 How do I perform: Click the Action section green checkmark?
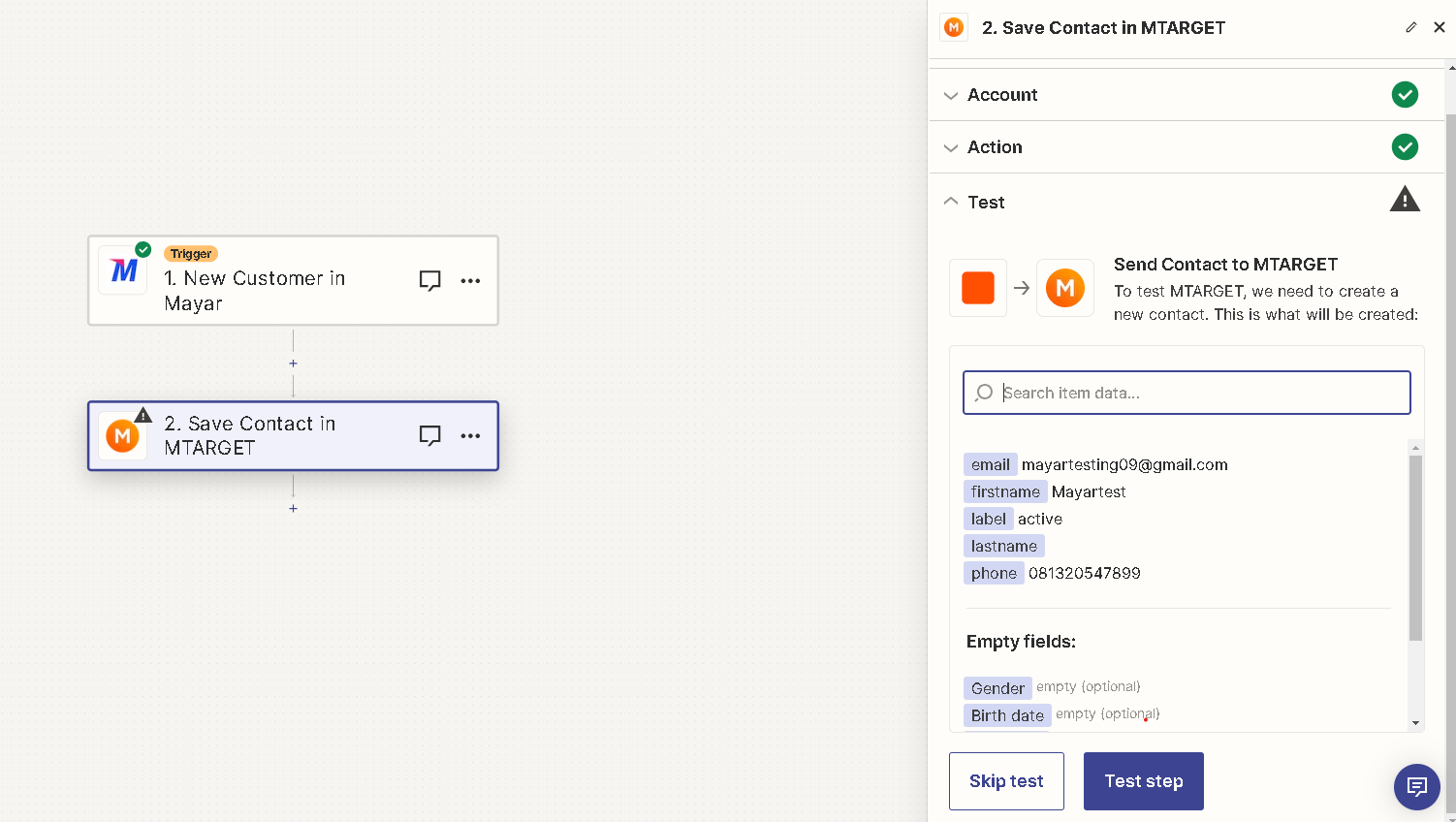pyautogui.click(x=1405, y=146)
